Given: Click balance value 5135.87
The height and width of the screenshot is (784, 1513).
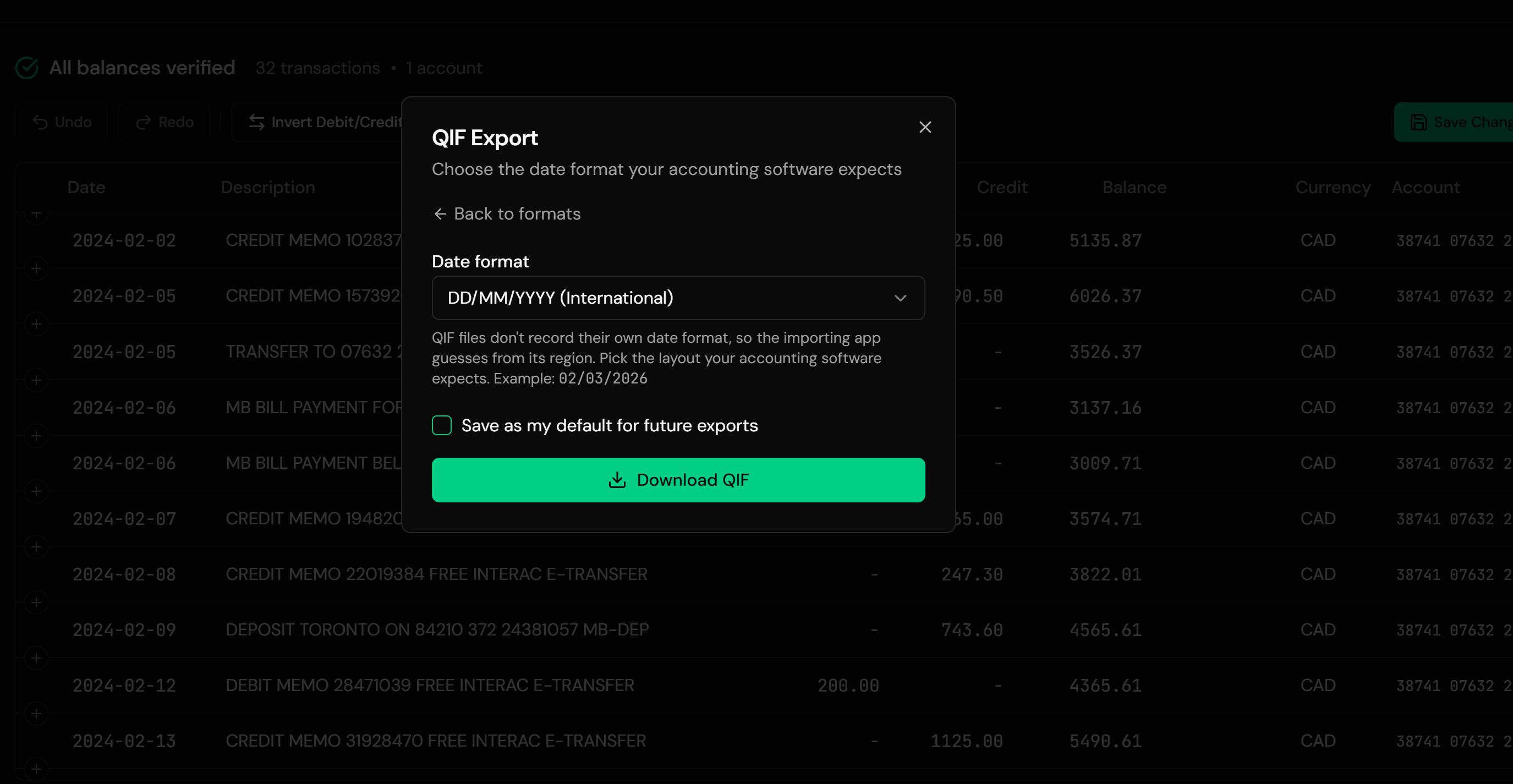Looking at the screenshot, I should (1105, 240).
